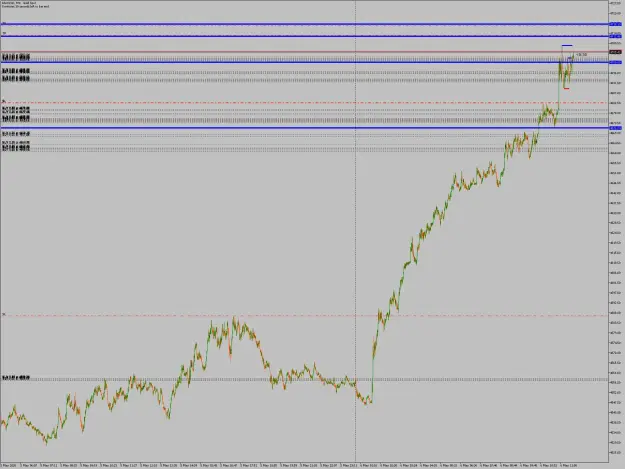Click the short red stop-loss marker below latest candles
Image resolution: width=625 pixels, height=469 pixels.
point(566,88)
